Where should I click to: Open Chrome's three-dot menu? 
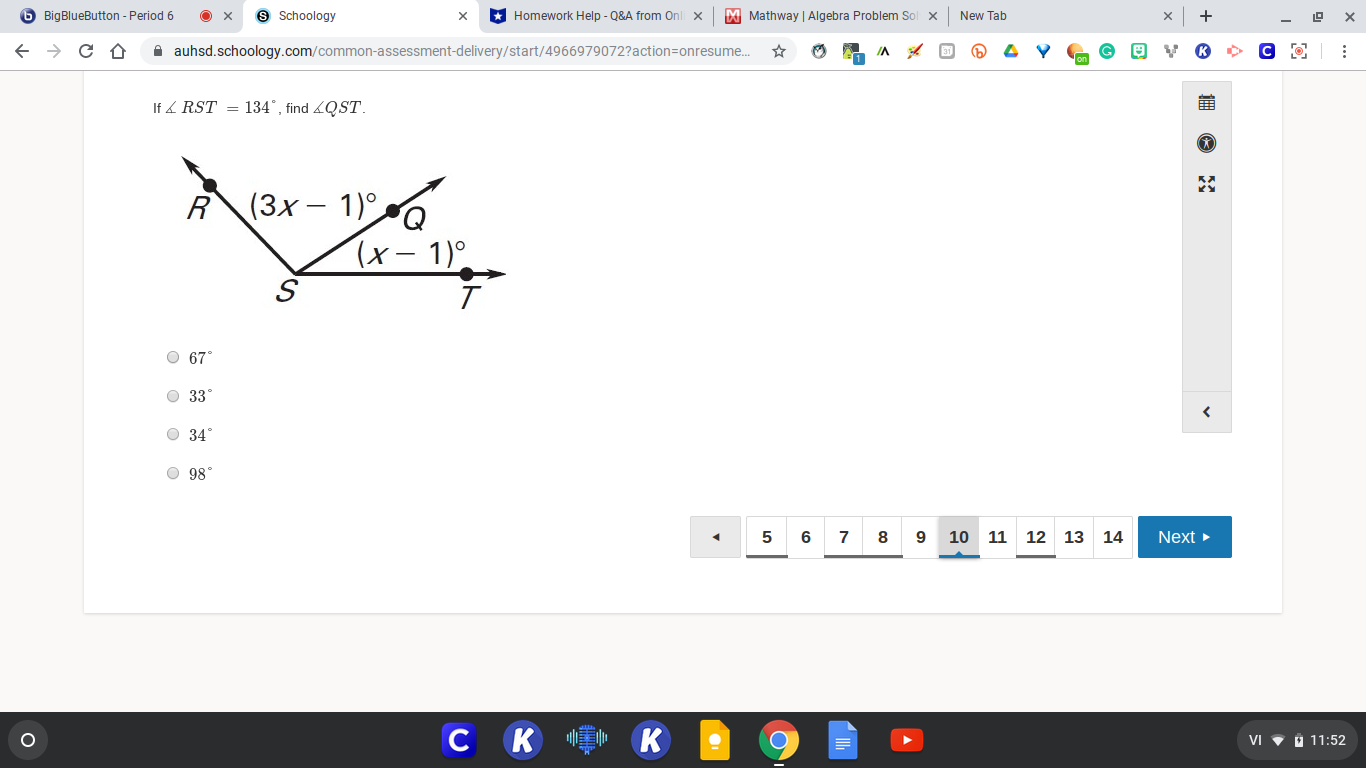click(1345, 51)
